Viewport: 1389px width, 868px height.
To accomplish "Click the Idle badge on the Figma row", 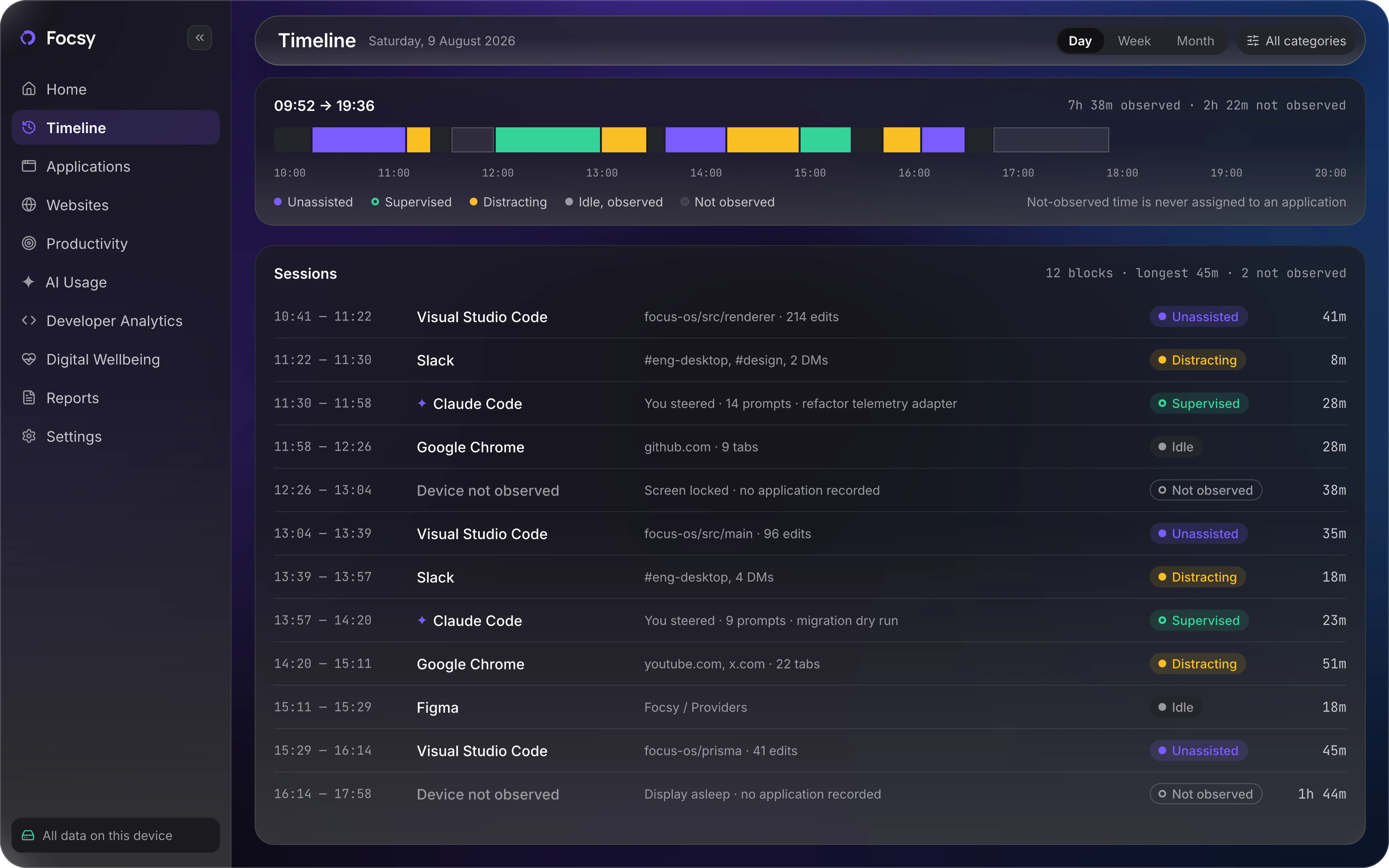I will [x=1176, y=707].
